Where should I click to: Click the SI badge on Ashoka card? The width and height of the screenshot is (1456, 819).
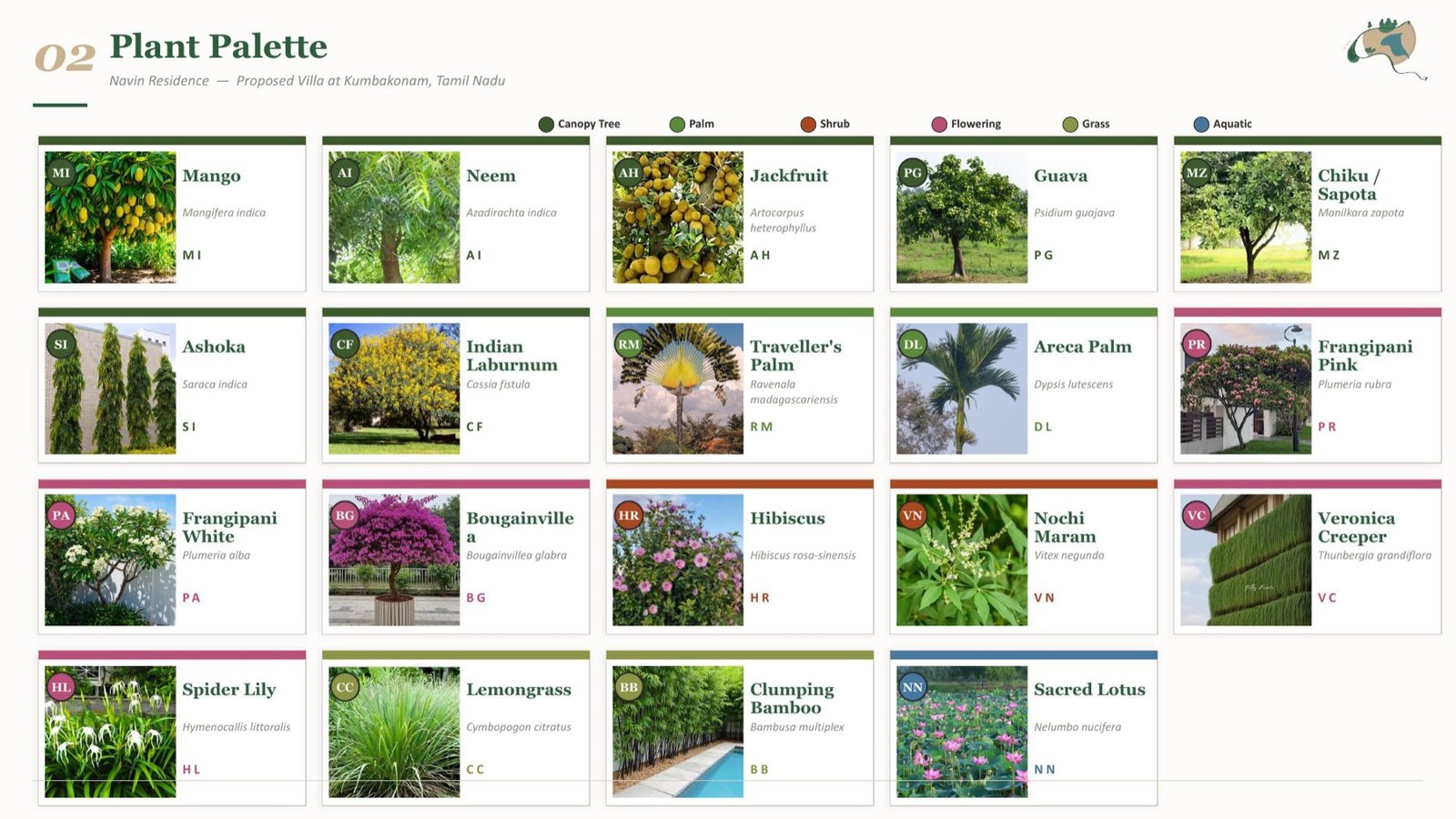[61, 344]
